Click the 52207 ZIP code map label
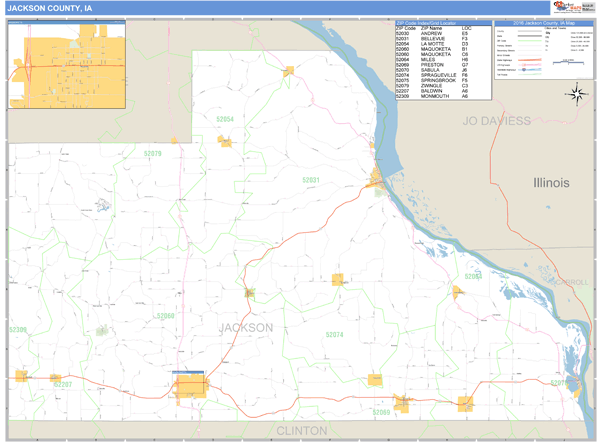Screen dimensions: 600x442 63,385
